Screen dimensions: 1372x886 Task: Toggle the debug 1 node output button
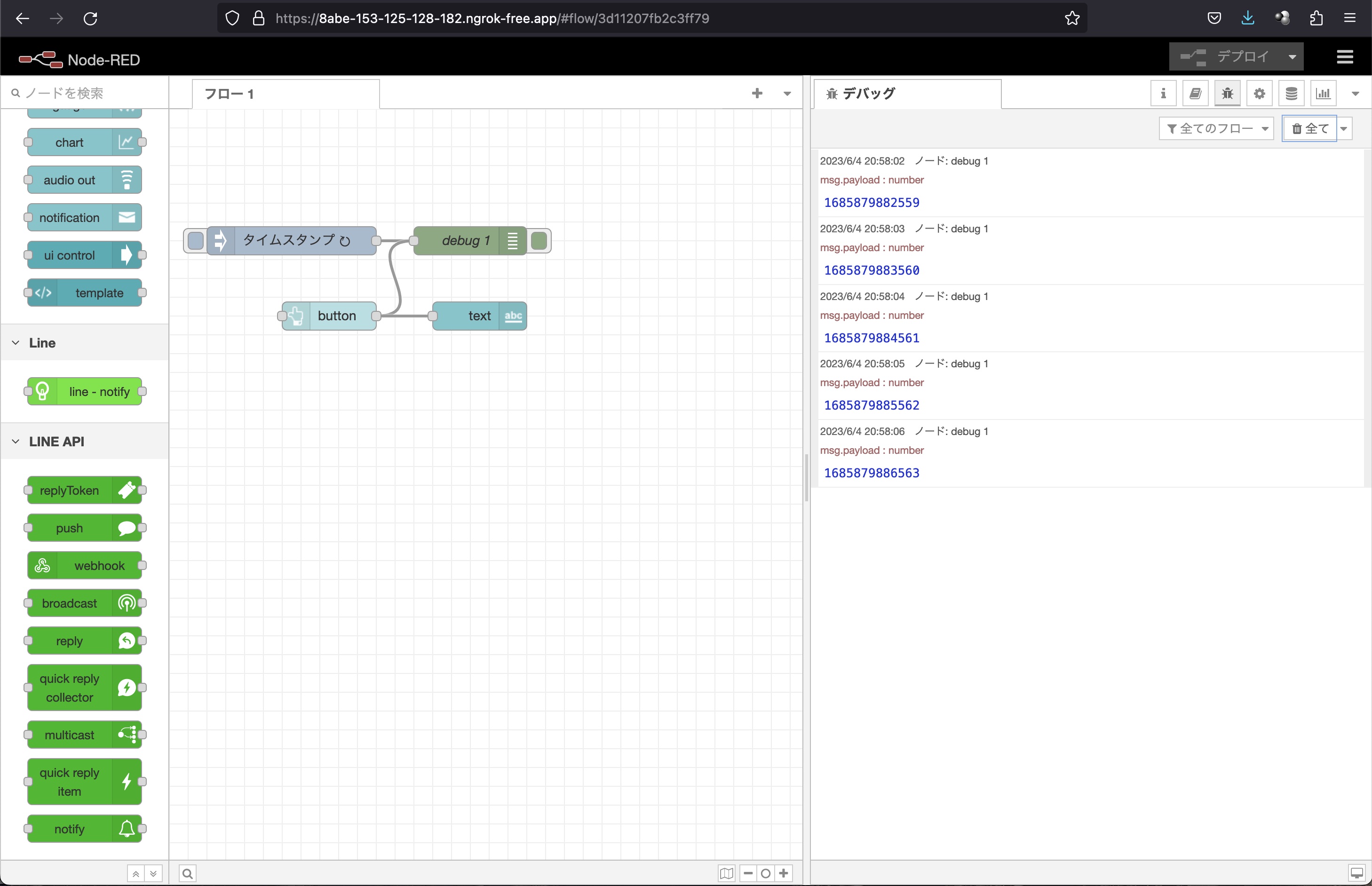pos(539,240)
